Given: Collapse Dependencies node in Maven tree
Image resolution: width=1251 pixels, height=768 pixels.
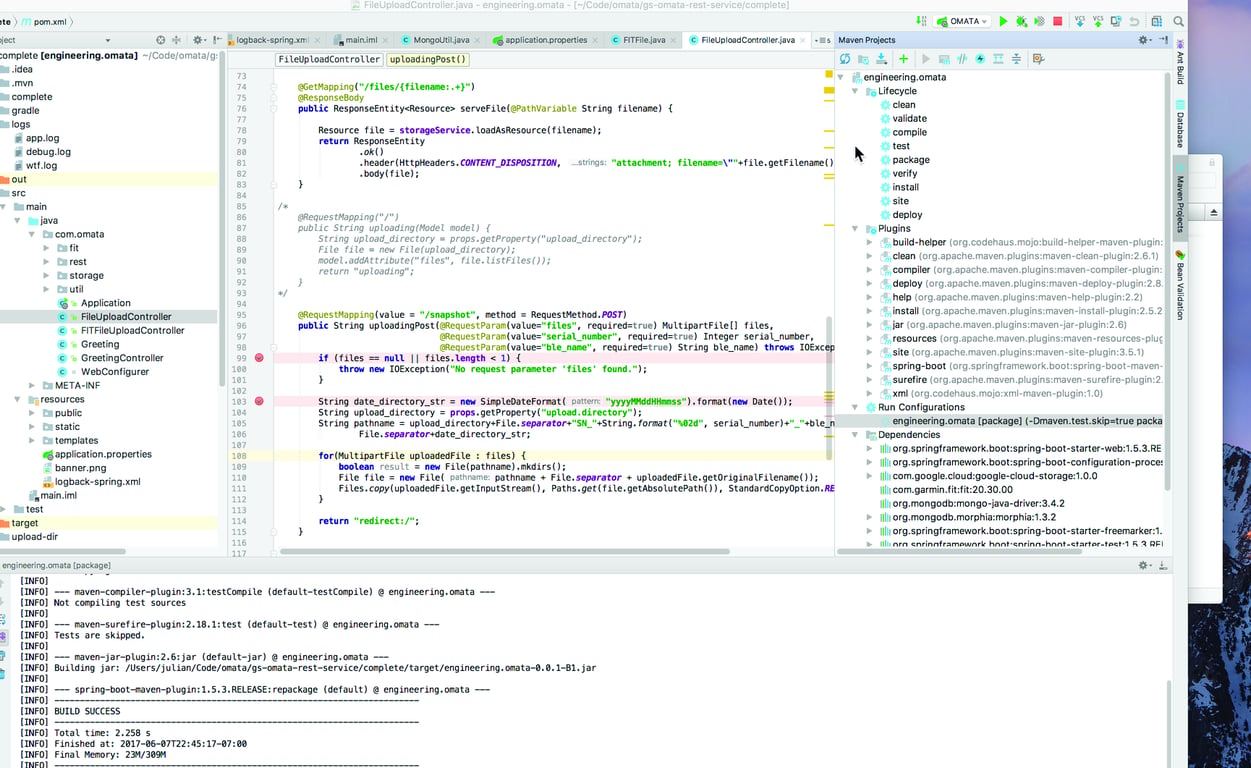Looking at the screenshot, I should [856, 435].
